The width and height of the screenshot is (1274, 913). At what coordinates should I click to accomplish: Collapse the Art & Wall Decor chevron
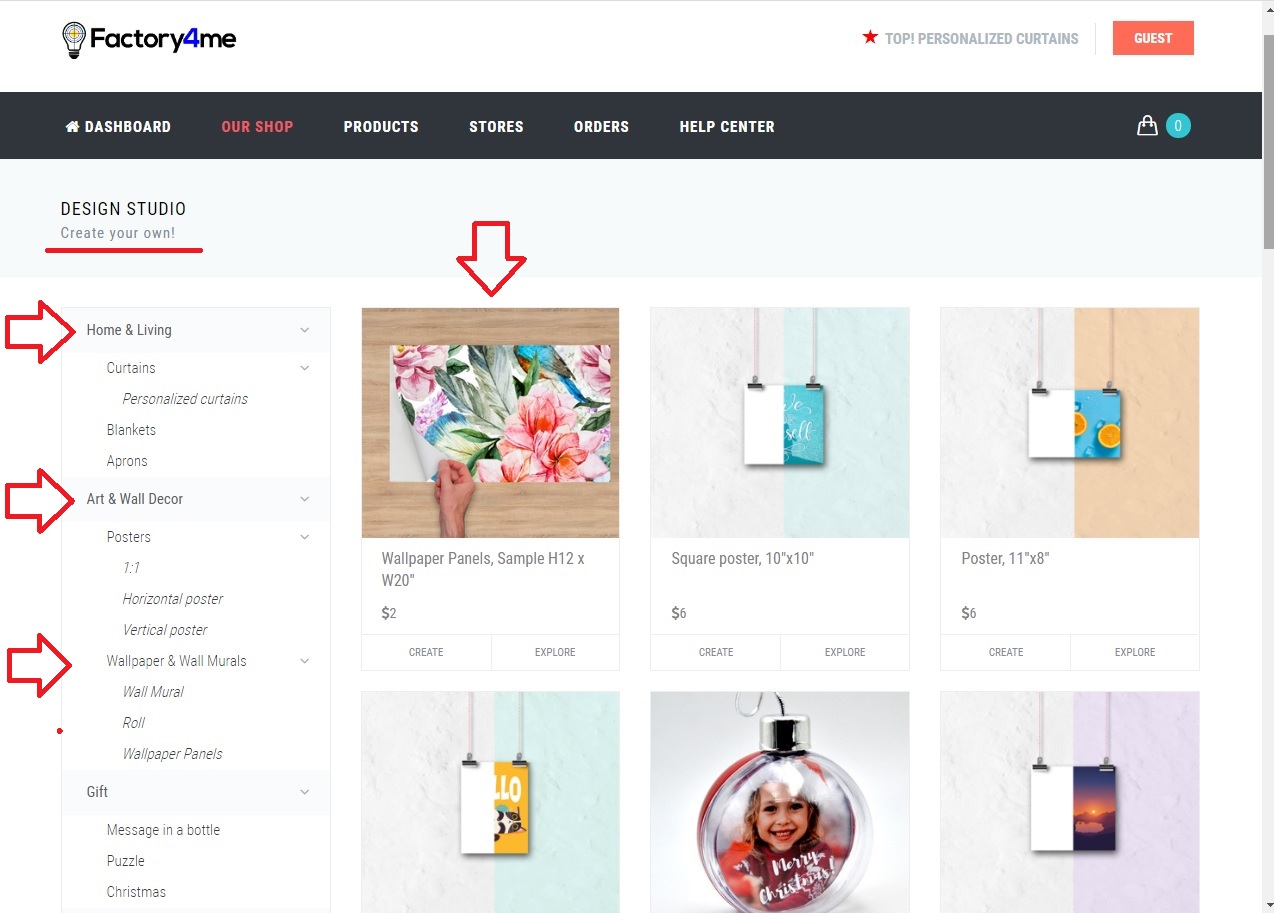click(x=305, y=499)
